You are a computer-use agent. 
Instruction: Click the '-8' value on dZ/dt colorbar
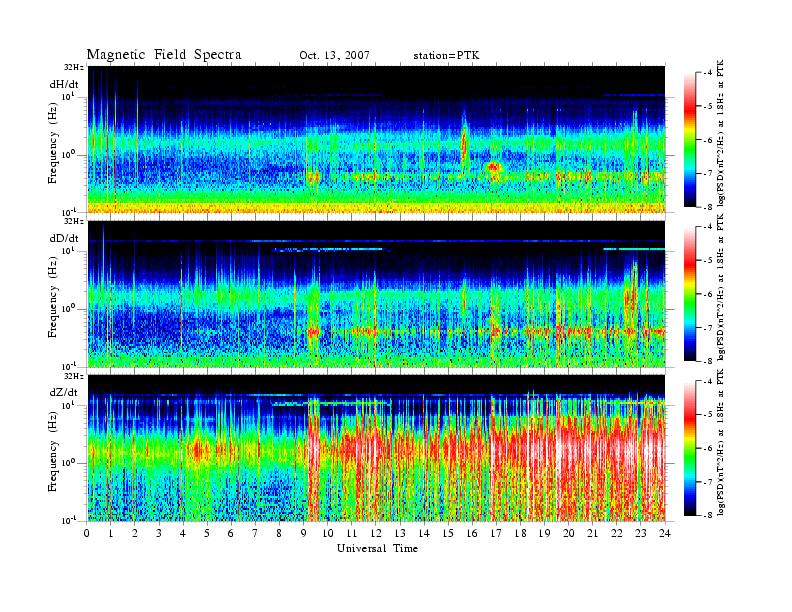(708, 515)
